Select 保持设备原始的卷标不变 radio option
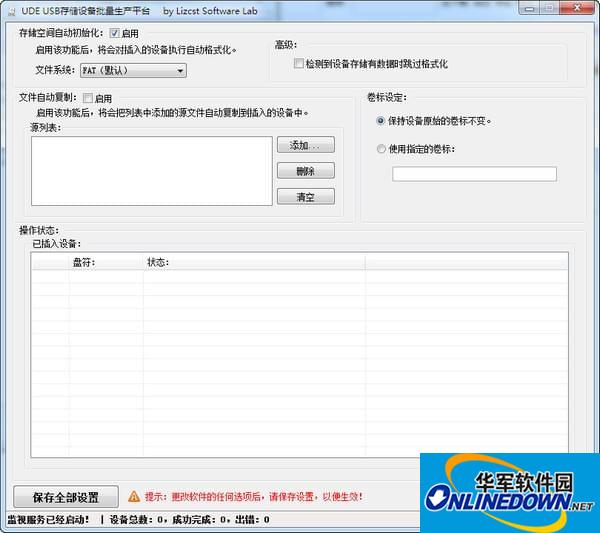Image resolution: width=600 pixels, height=533 pixels. (x=381, y=121)
